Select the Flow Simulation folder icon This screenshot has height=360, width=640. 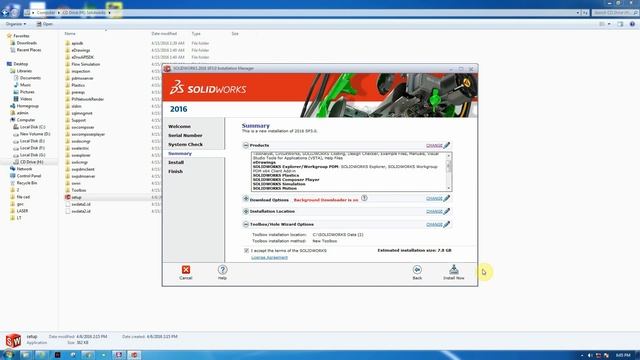pos(68,64)
